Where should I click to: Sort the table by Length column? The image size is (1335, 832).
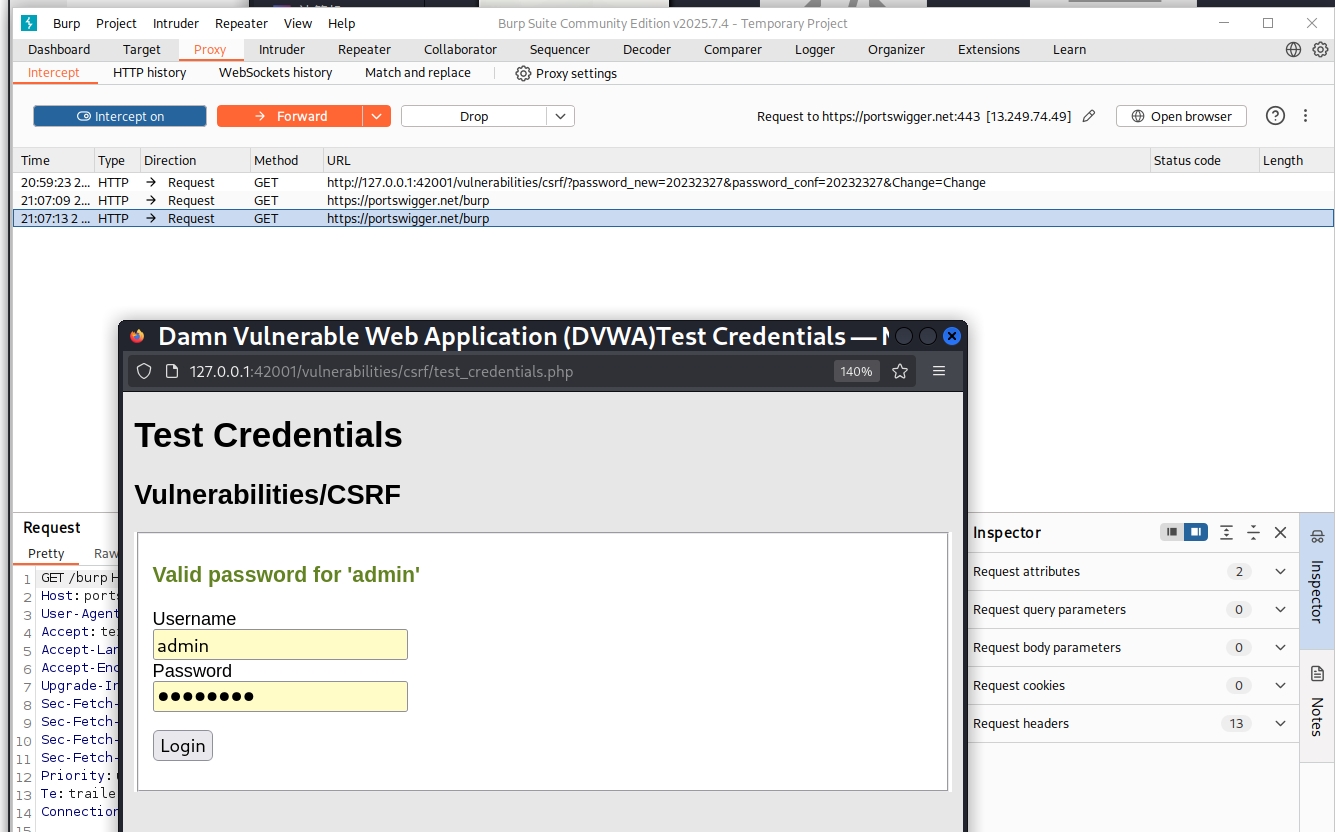pyautogui.click(x=1296, y=160)
